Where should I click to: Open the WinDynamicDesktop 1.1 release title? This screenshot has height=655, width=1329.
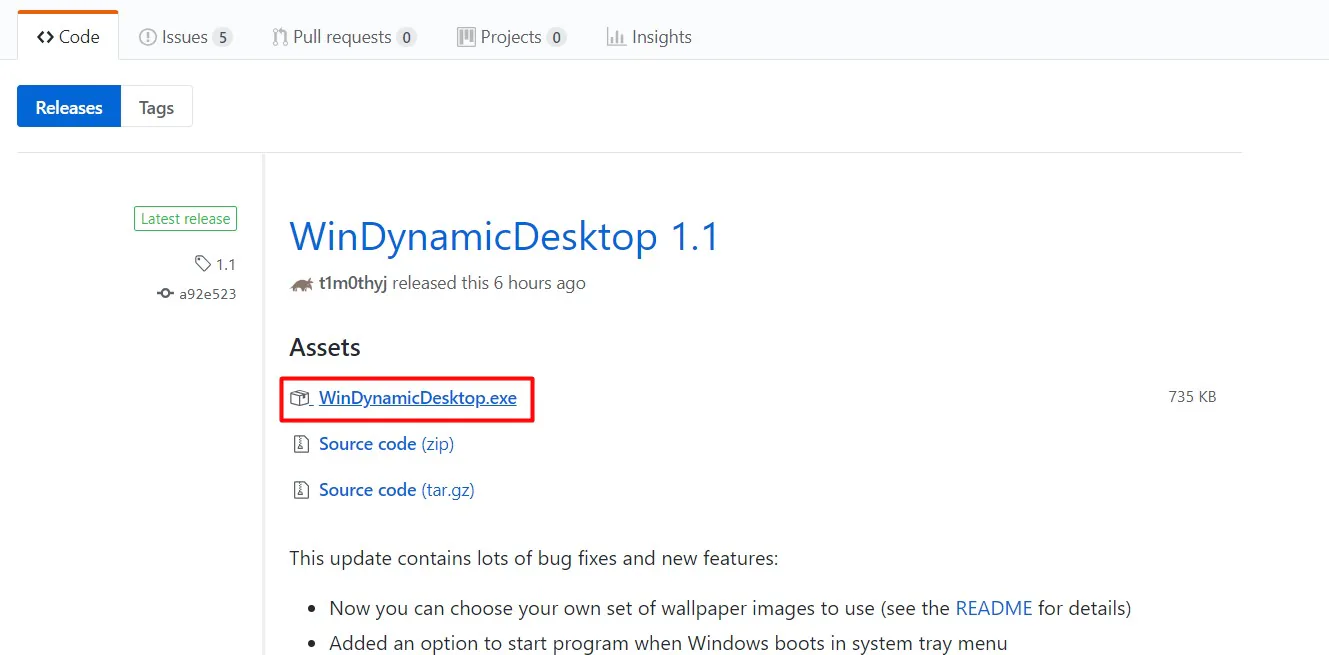504,237
